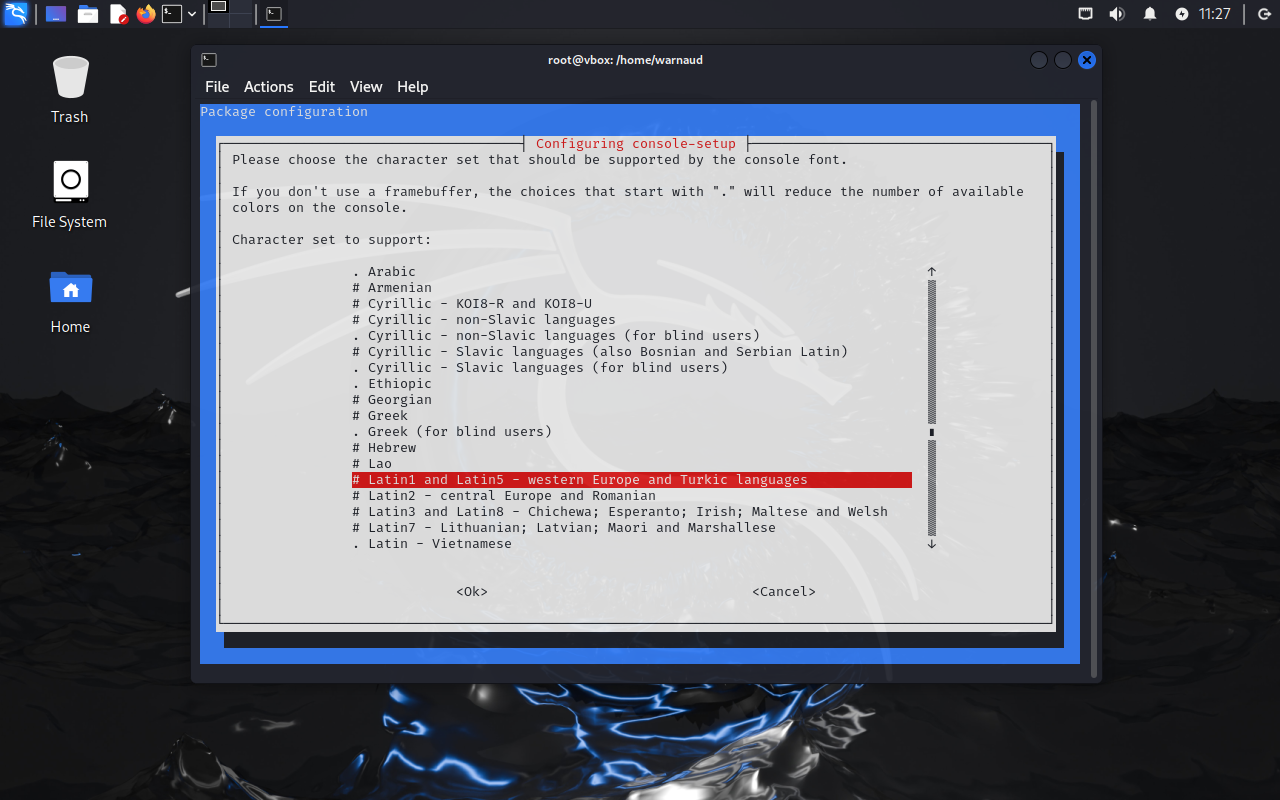
Task: Open the file manager panel icon
Action: pos(88,14)
